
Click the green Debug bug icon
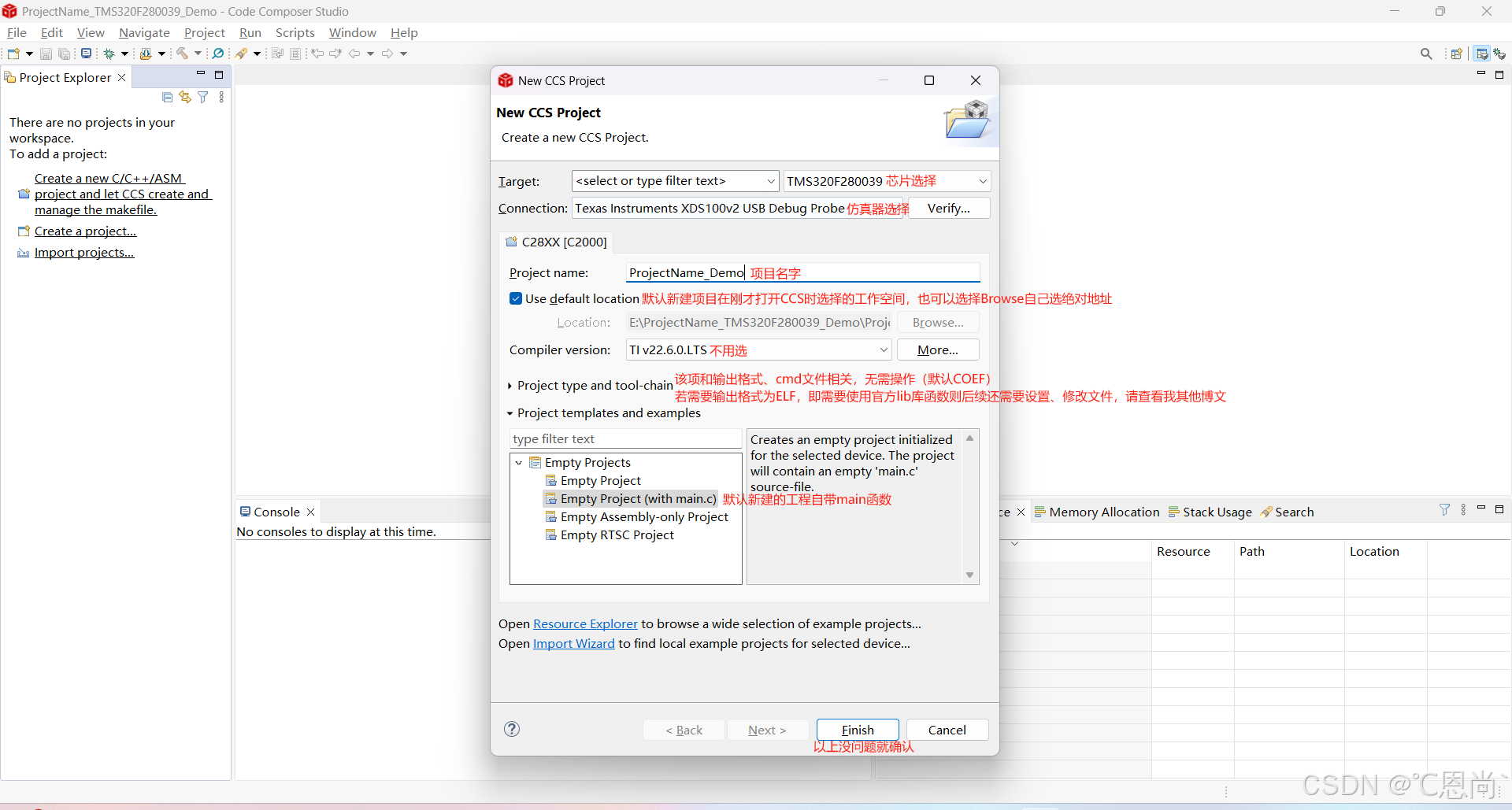click(x=109, y=54)
